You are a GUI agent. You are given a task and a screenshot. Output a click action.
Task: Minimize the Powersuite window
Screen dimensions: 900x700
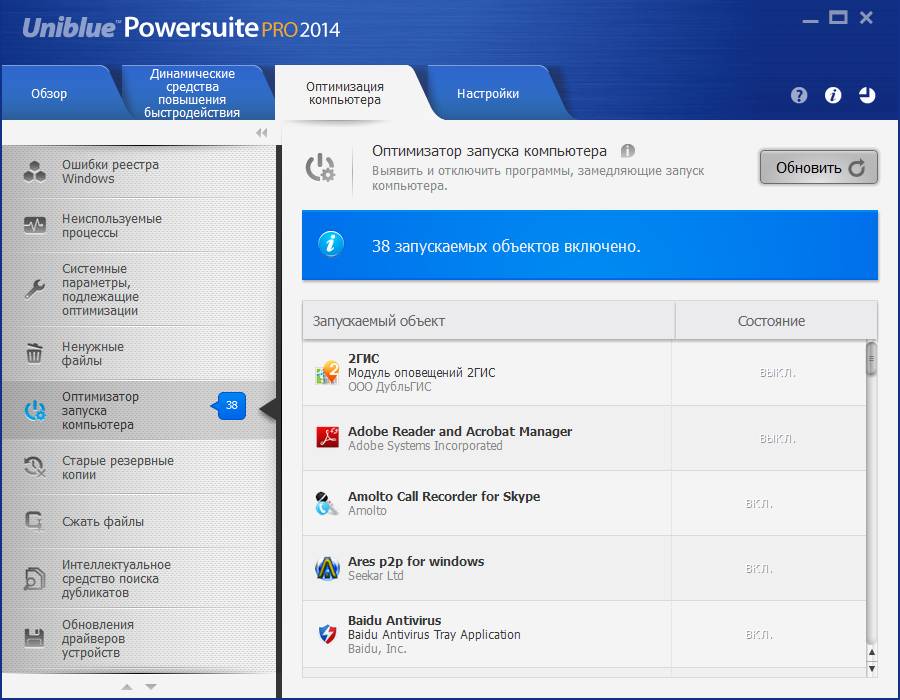810,21
